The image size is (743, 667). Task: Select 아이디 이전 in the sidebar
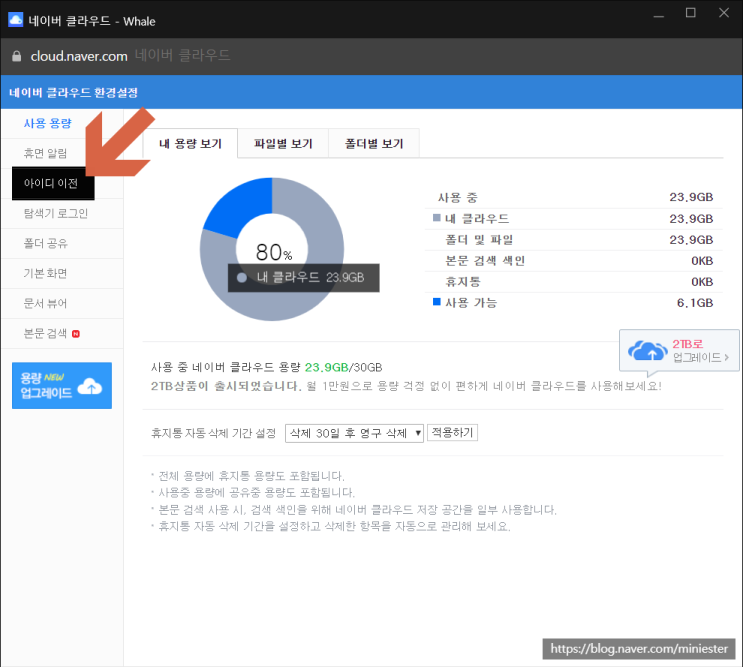tap(53, 183)
